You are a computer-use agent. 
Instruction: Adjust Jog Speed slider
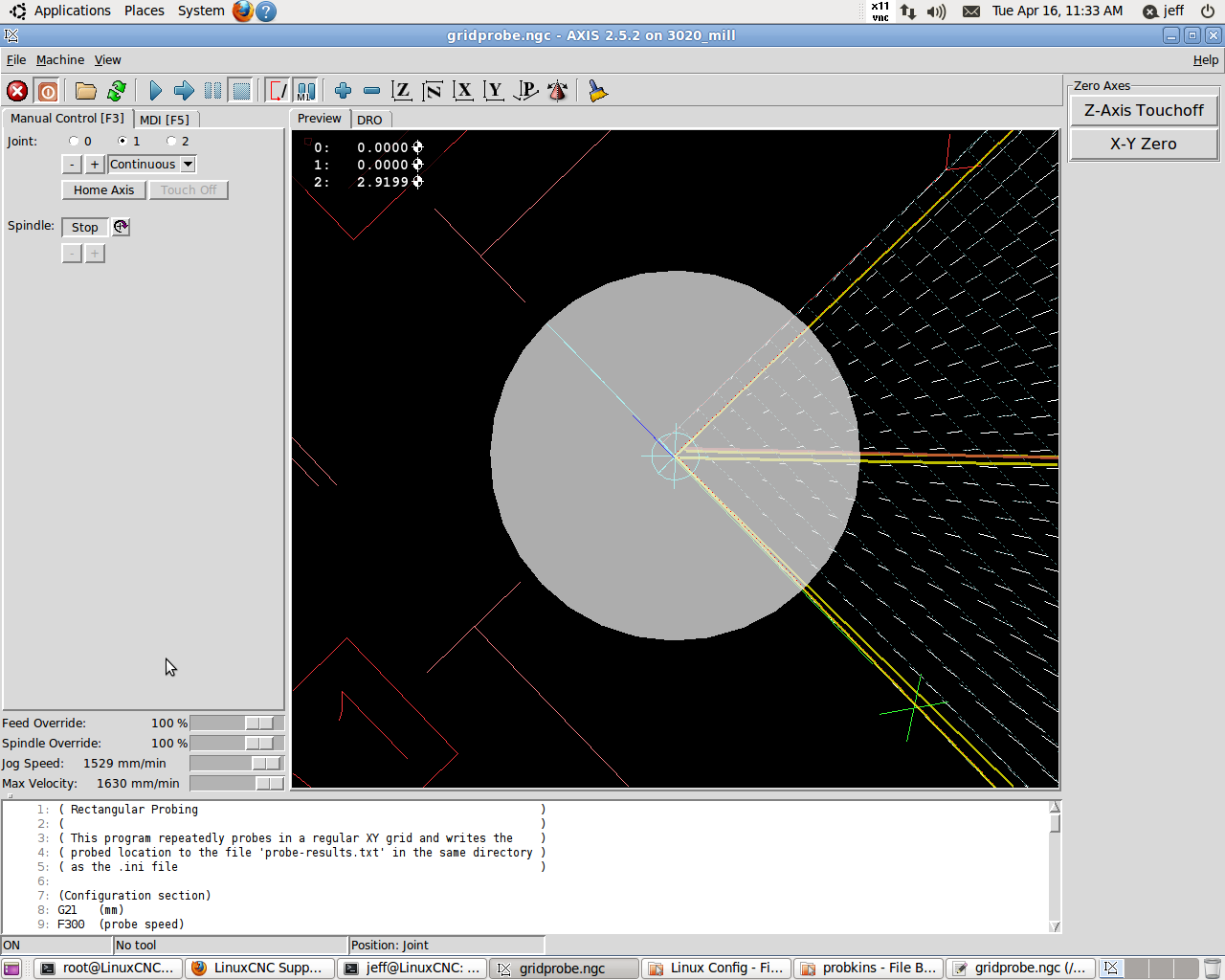coord(237,763)
